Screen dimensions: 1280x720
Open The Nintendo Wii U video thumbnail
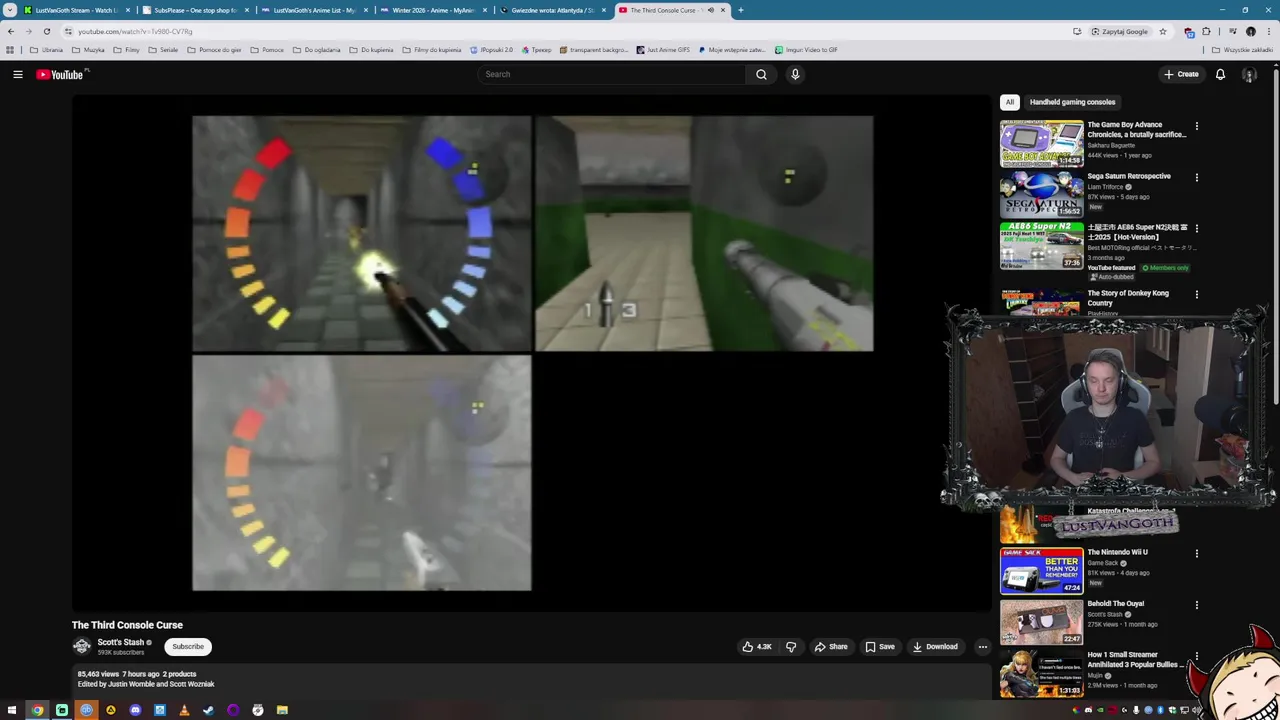click(x=1041, y=570)
